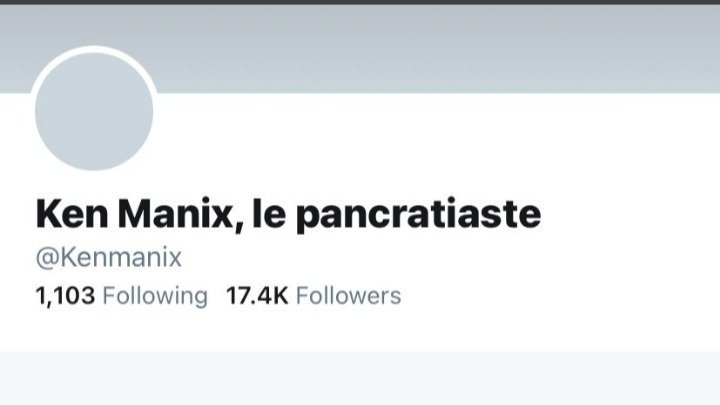Click the dark bar atop the banner
Viewport: 720px width, 405px height.
click(x=360, y=2)
